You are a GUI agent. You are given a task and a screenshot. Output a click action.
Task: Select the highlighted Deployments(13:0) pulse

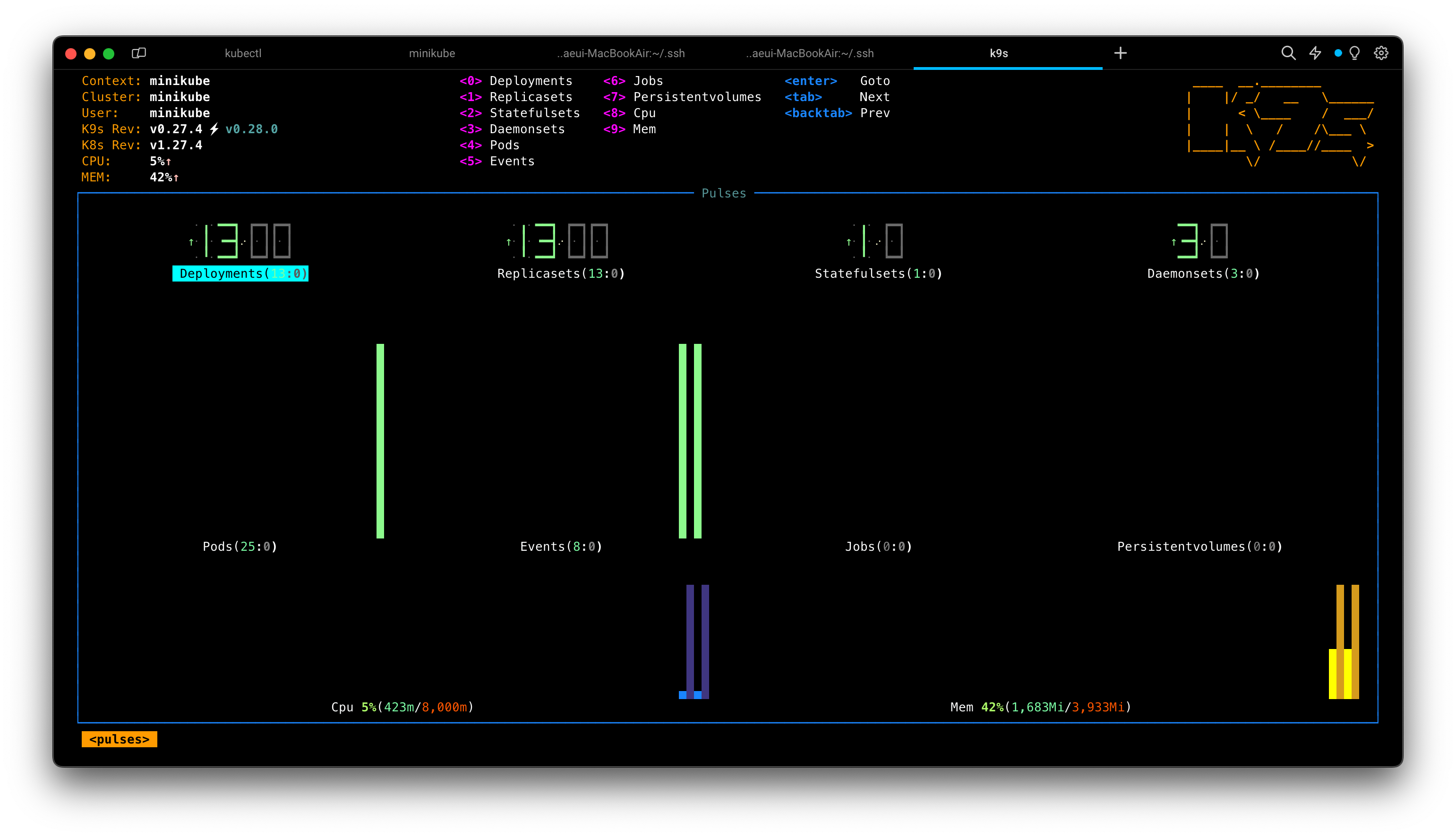pos(240,273)
